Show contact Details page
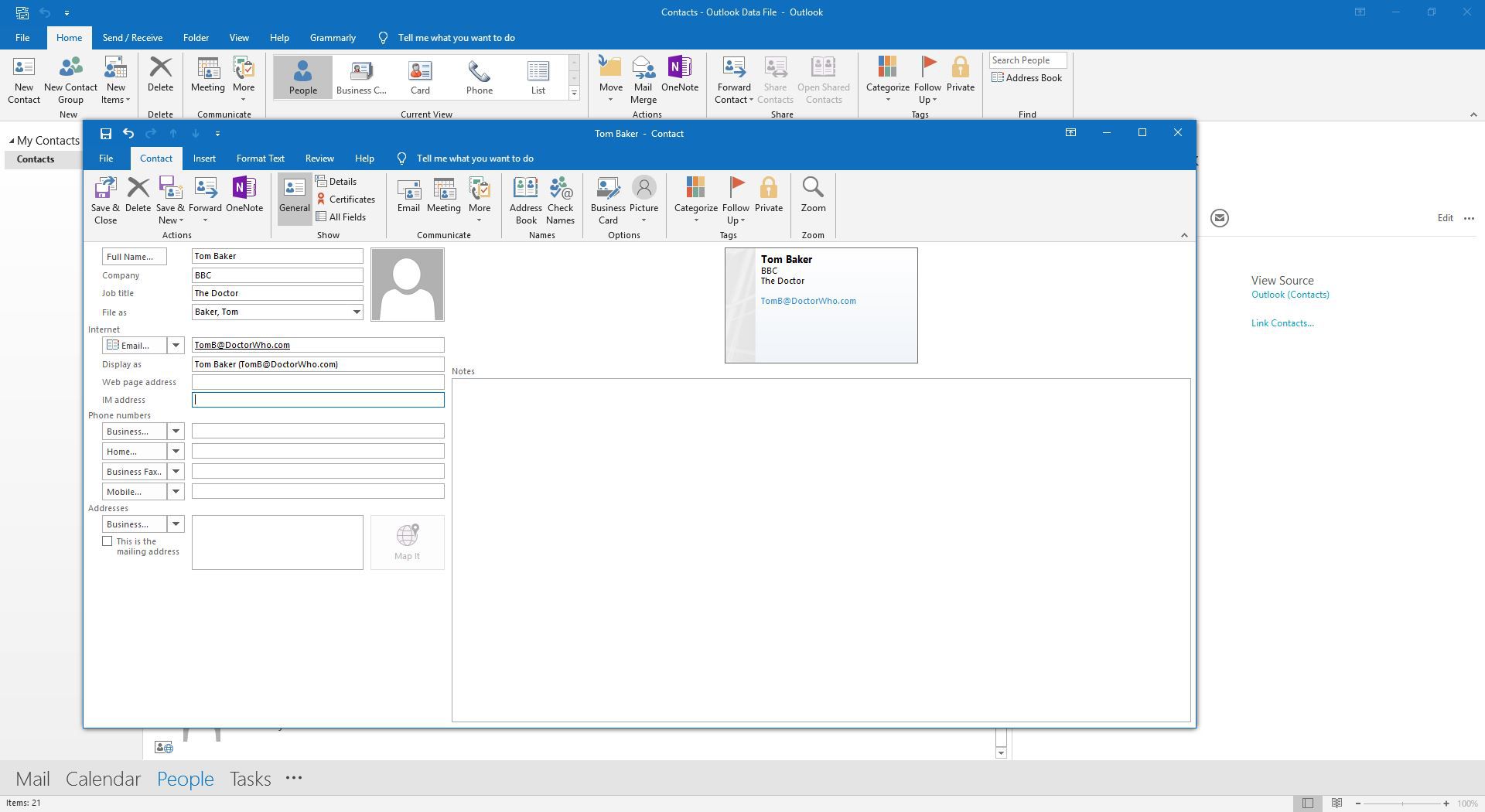Image resolution: width=1485 pixels, height=812 pixels. tap(336, 182)
